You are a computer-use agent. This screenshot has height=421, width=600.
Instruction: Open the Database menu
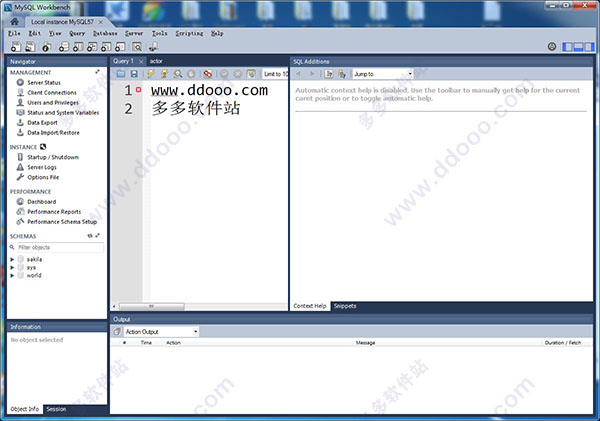(x=105, y=33)
